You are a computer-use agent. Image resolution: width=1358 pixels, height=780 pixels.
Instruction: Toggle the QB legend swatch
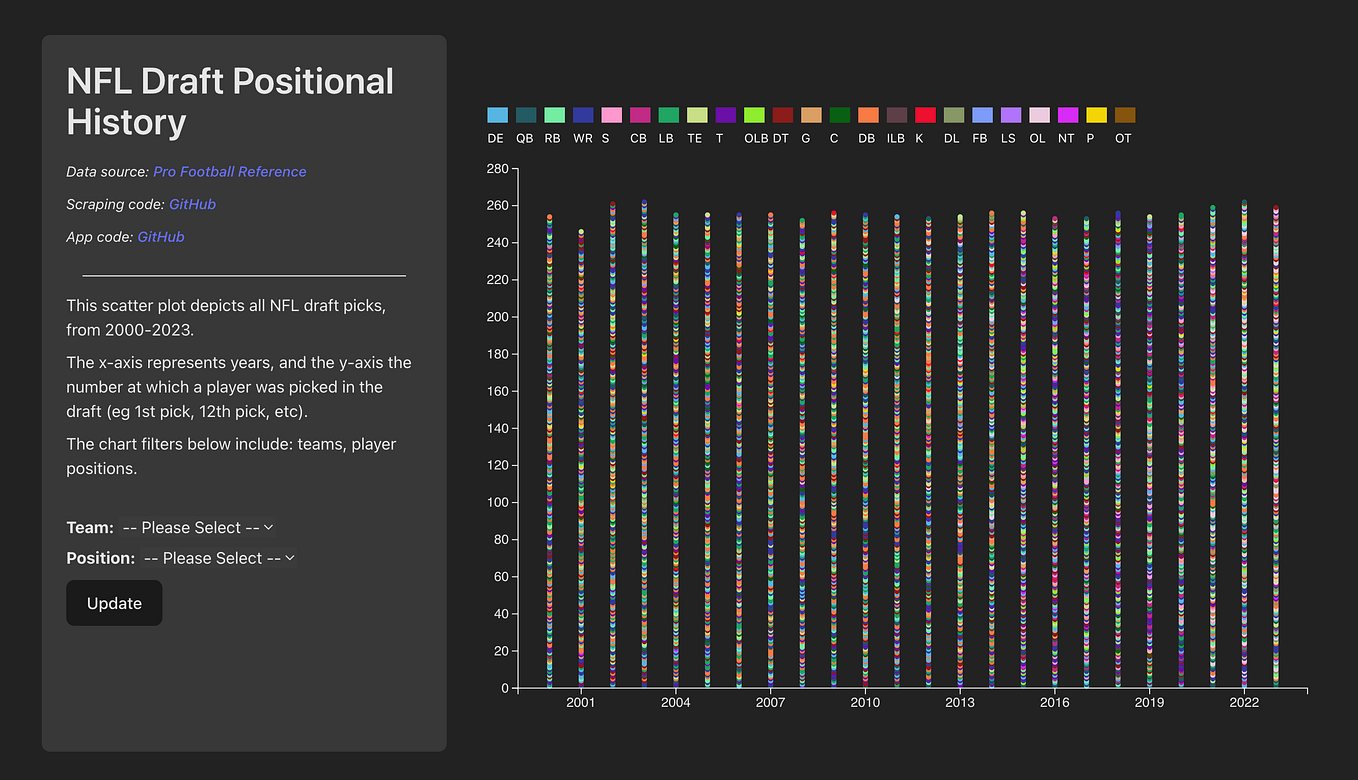point(524,114)
